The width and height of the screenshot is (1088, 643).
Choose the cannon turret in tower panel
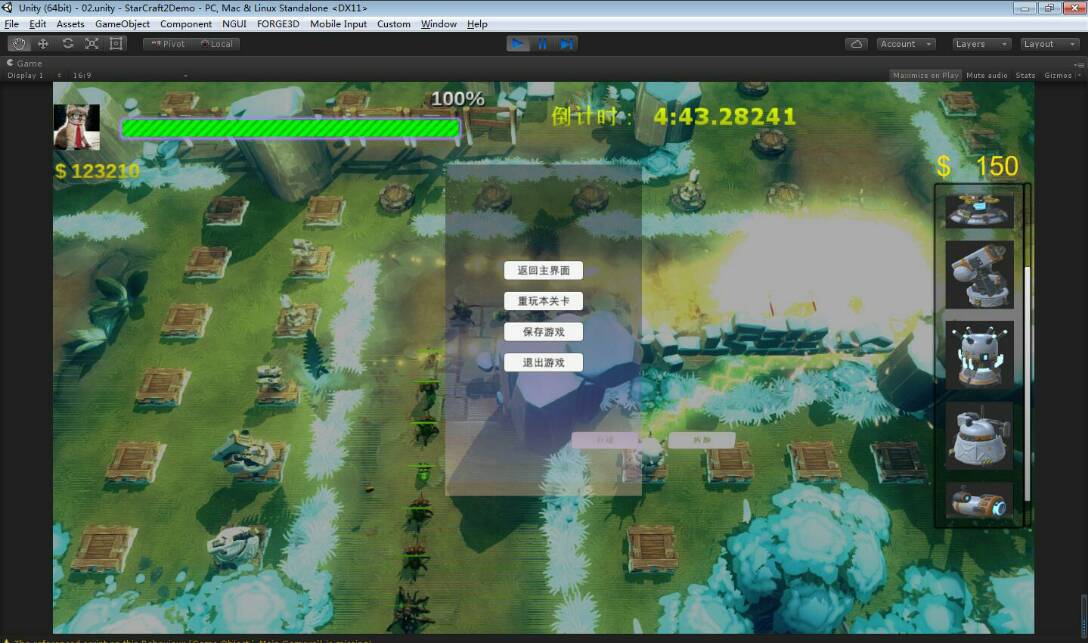[x=979, y=275]
